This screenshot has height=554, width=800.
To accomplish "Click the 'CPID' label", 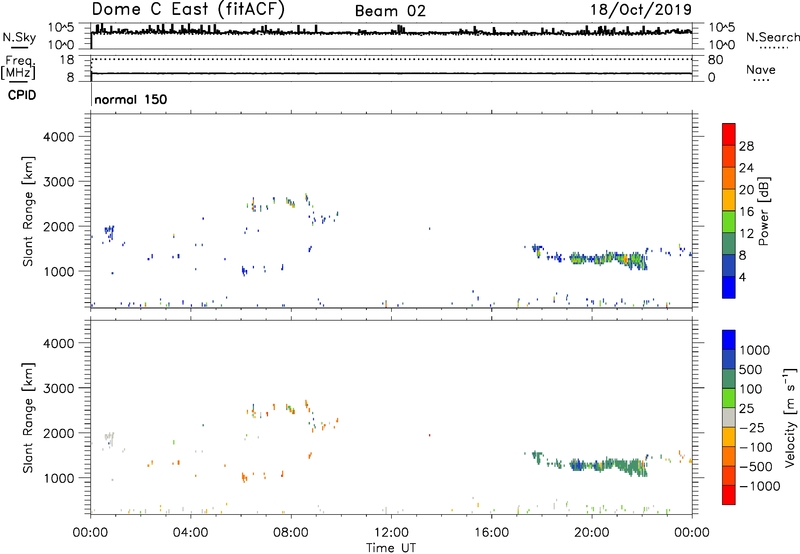I will click(x=22, y=95).
